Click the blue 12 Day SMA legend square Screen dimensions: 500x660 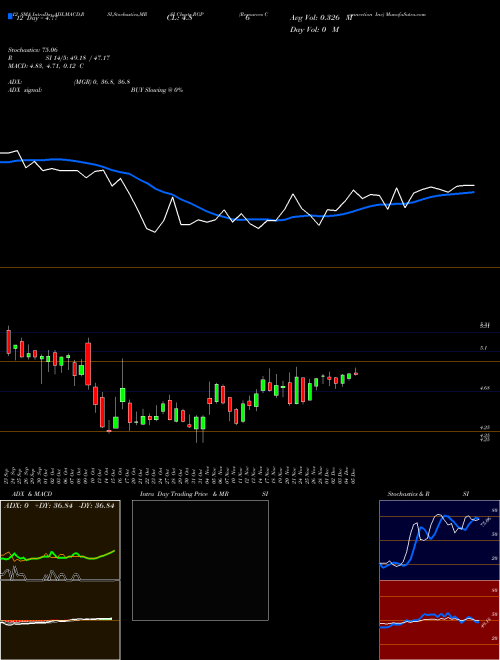click(x=10, y=16)
